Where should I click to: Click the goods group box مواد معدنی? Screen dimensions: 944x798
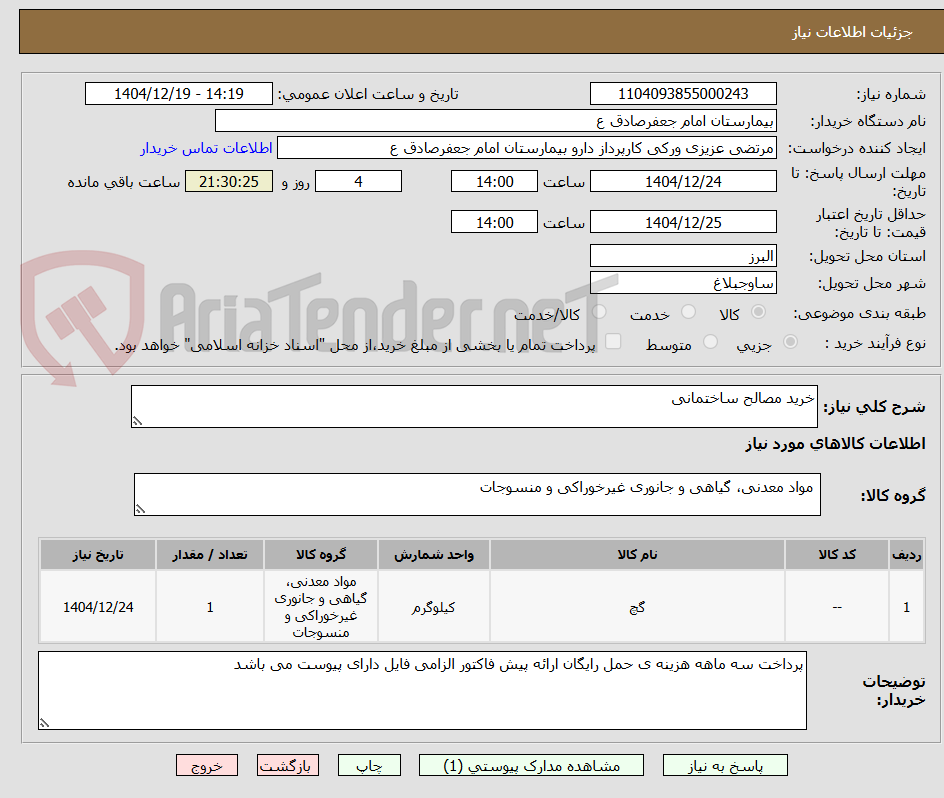coord(477,494)
